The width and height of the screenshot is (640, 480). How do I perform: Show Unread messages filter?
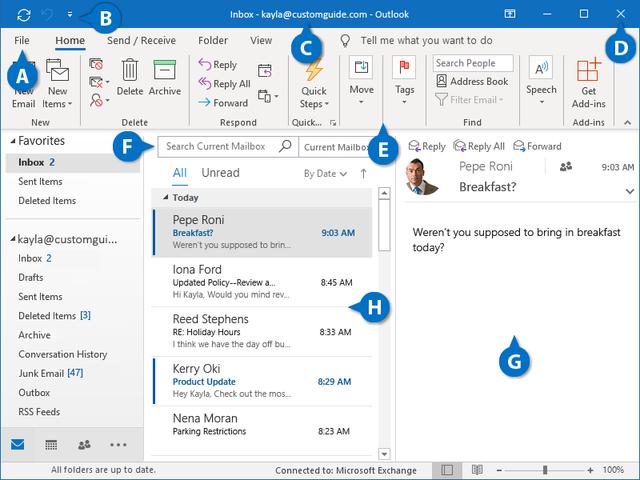coord(220,173)
